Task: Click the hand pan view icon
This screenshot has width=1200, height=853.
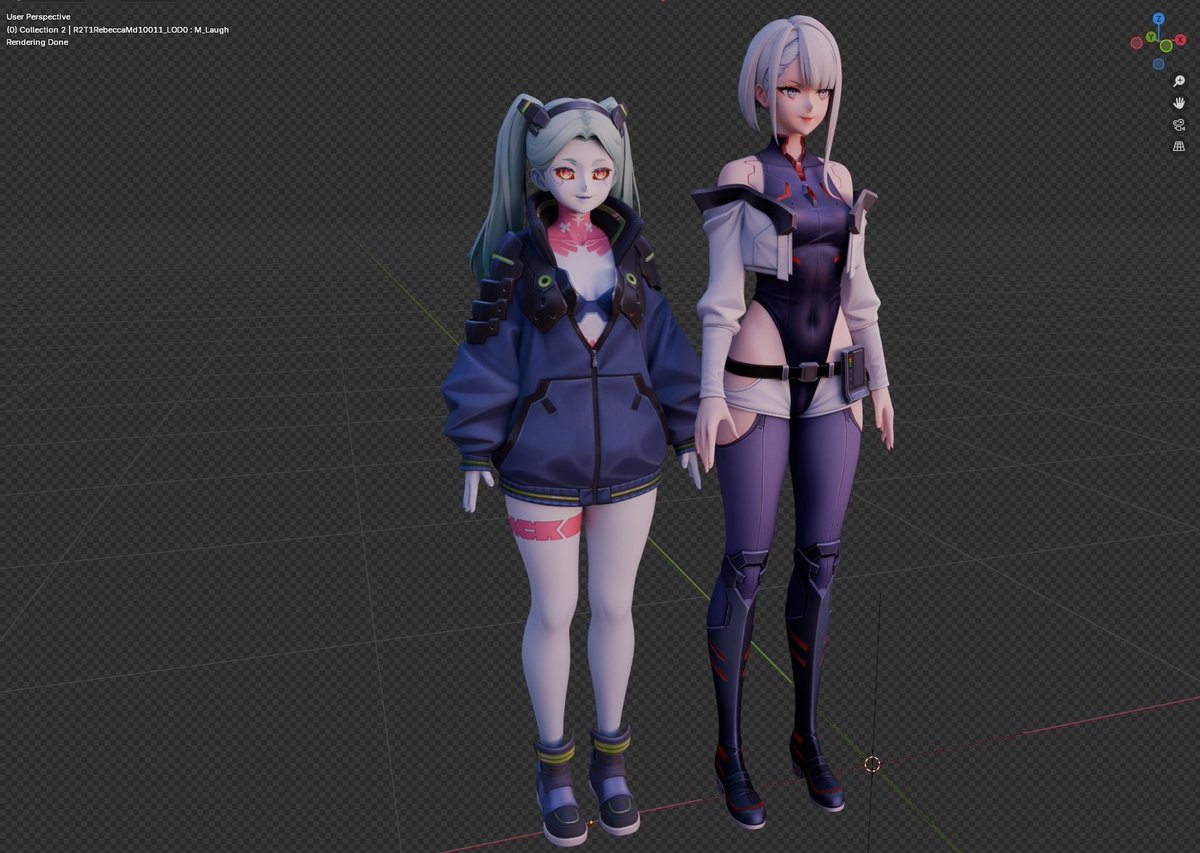Action: pos(1179,103)
